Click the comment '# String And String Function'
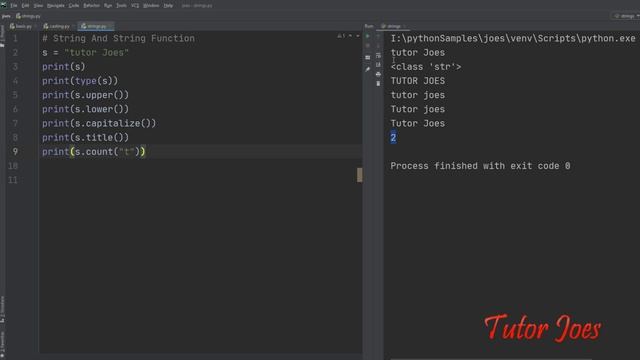 tap(118, 38)
